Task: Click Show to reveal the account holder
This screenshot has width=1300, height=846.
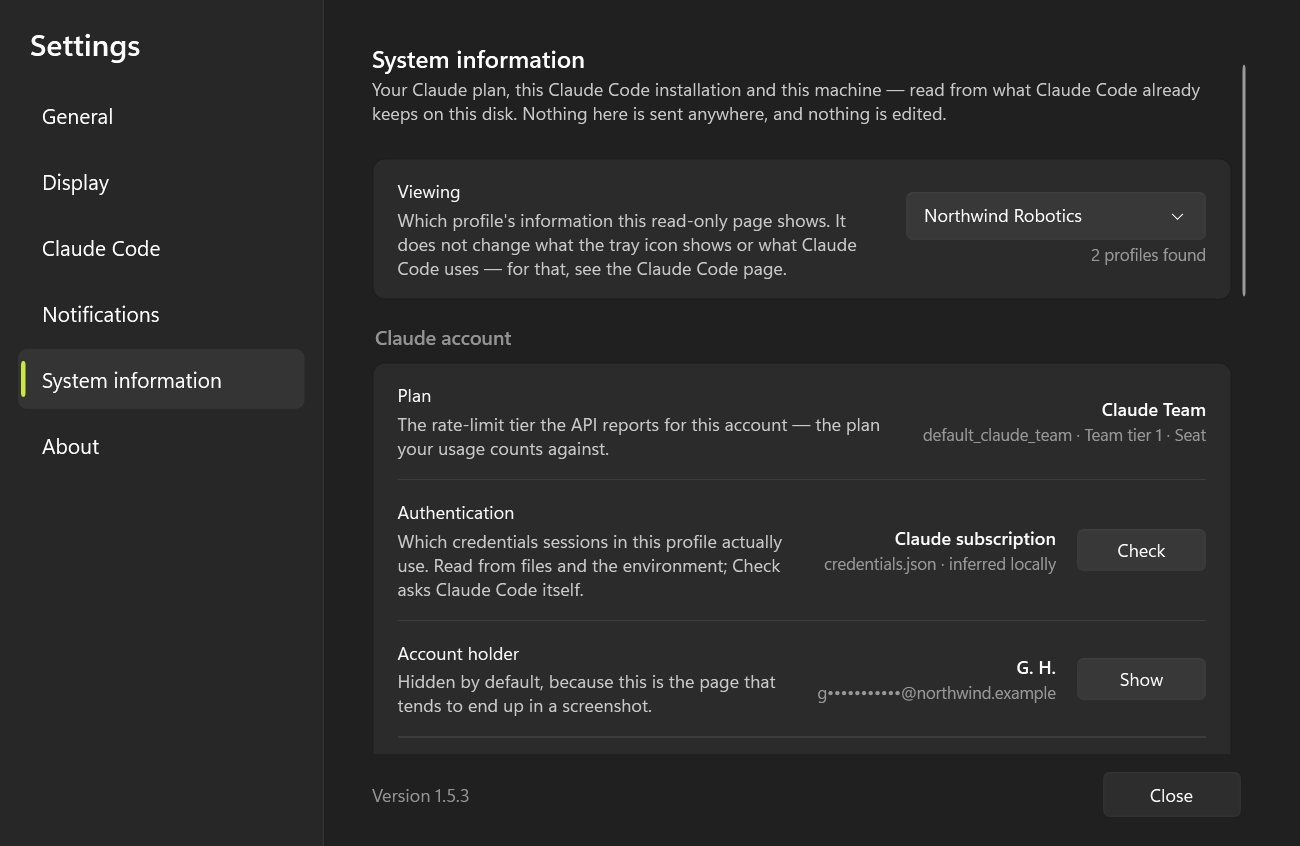Action: click(1141, 680)
